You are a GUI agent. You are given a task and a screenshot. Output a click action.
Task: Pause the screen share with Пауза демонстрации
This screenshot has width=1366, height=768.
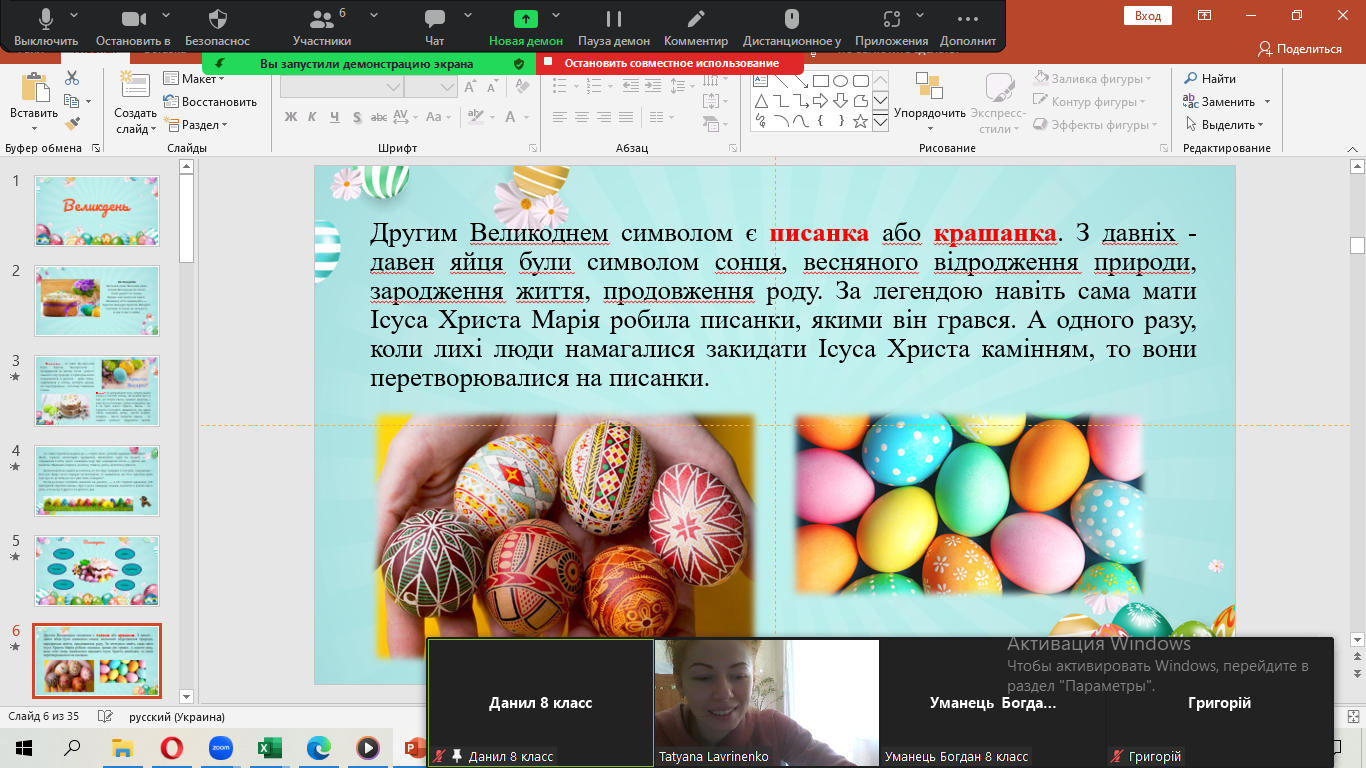point(614,19)
